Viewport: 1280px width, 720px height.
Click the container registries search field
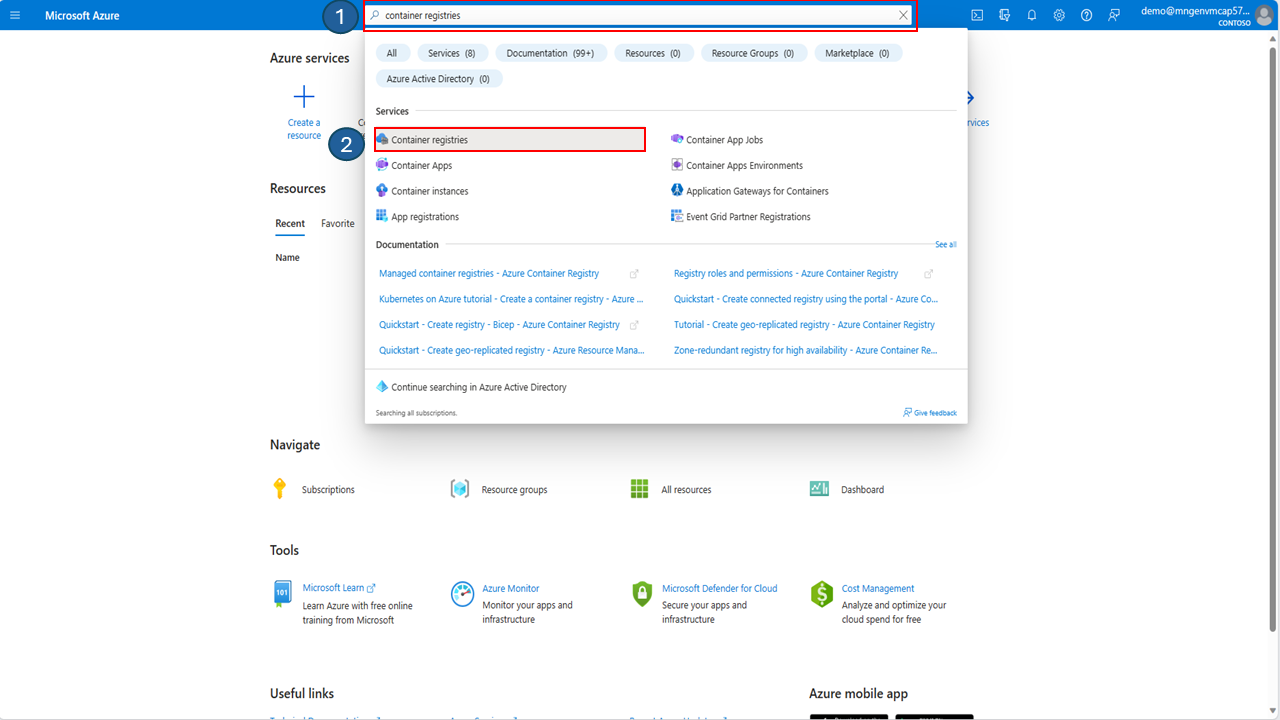click(x=639, y=15)
